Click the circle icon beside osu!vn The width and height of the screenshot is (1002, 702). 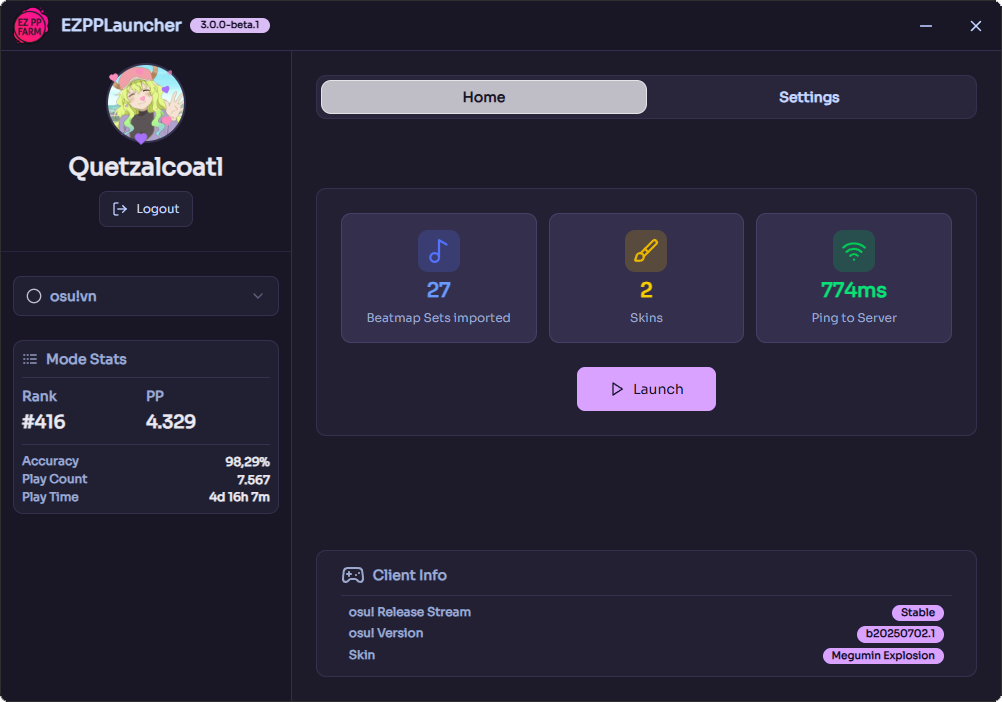pyautogui.click(x=34, y=296)
